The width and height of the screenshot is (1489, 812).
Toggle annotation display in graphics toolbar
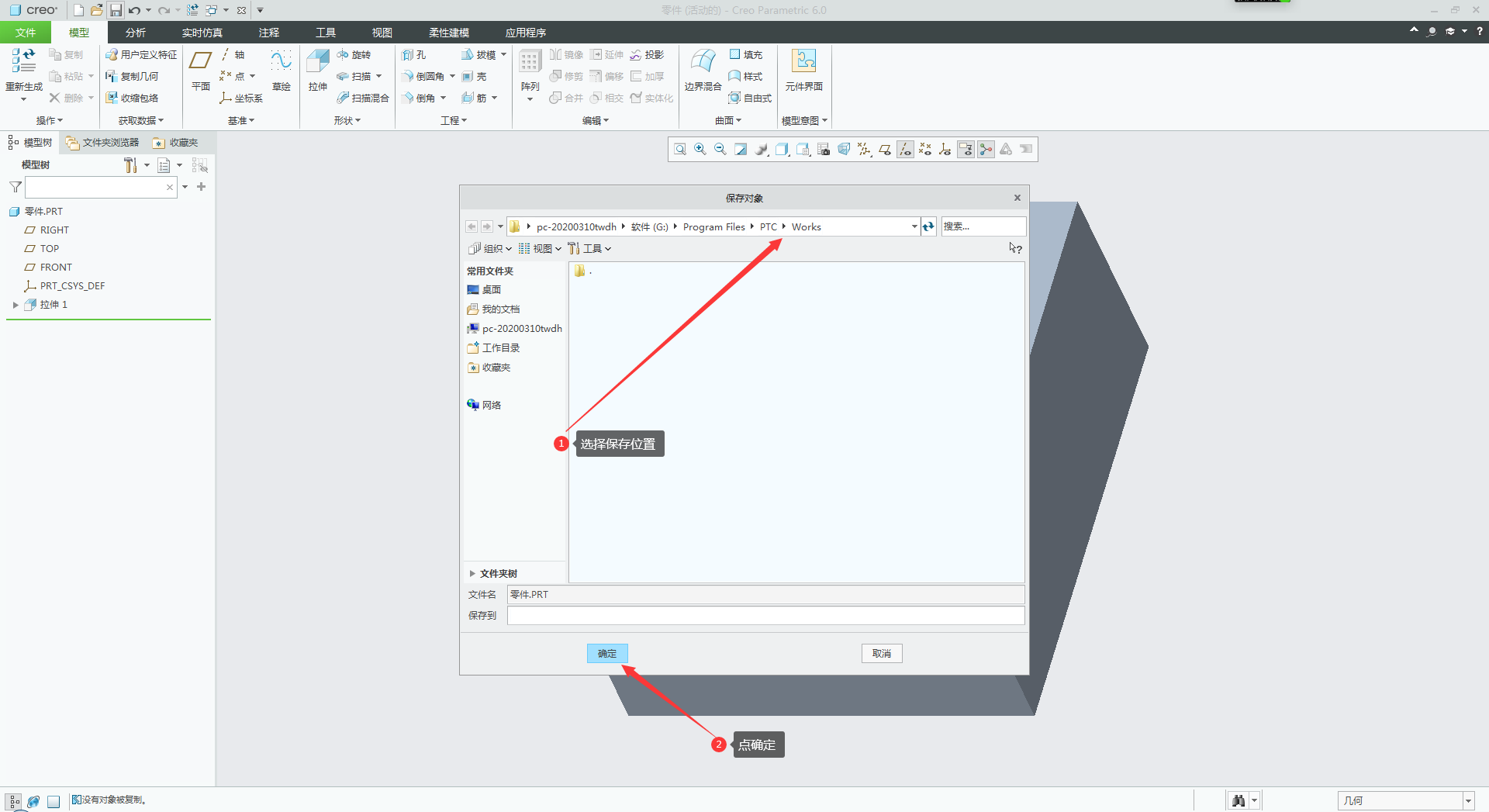(x=966, y=150)
